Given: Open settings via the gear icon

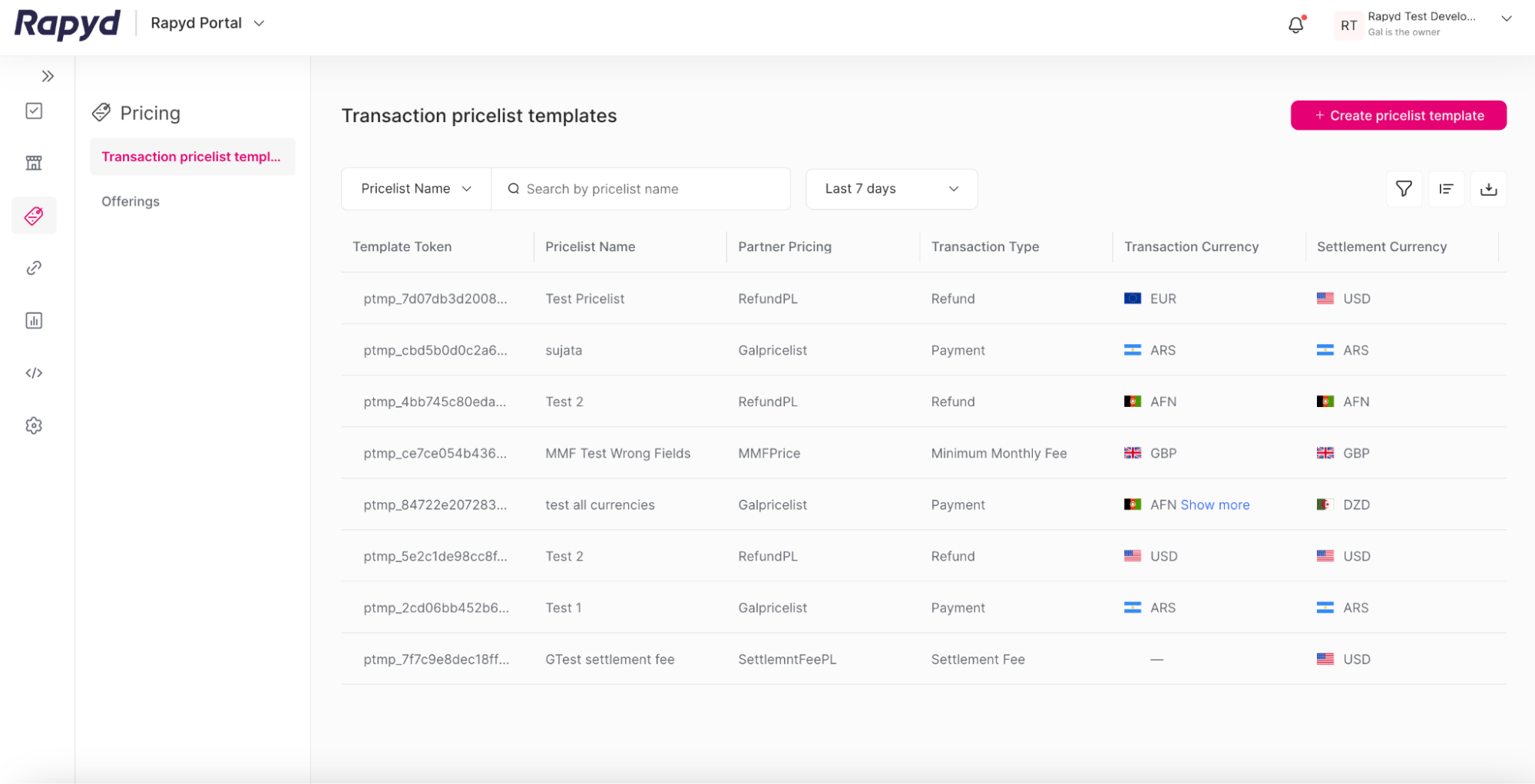Looking at the screenshot, I should pos(34,425).
